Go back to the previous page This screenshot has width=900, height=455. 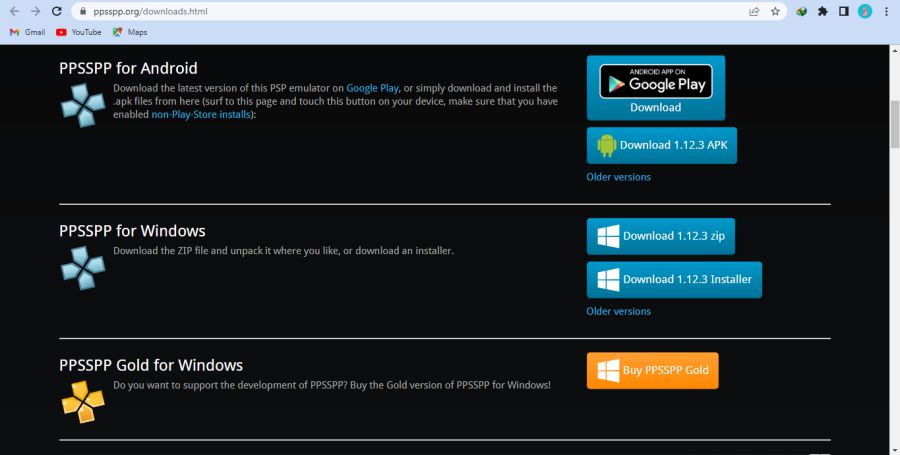[x=15, y=11]
